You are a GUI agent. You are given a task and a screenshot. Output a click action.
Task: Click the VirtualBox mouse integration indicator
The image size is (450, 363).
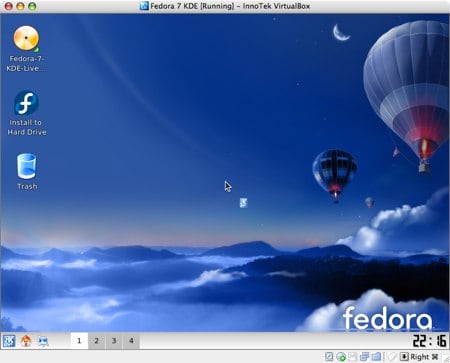click(392, 357)
